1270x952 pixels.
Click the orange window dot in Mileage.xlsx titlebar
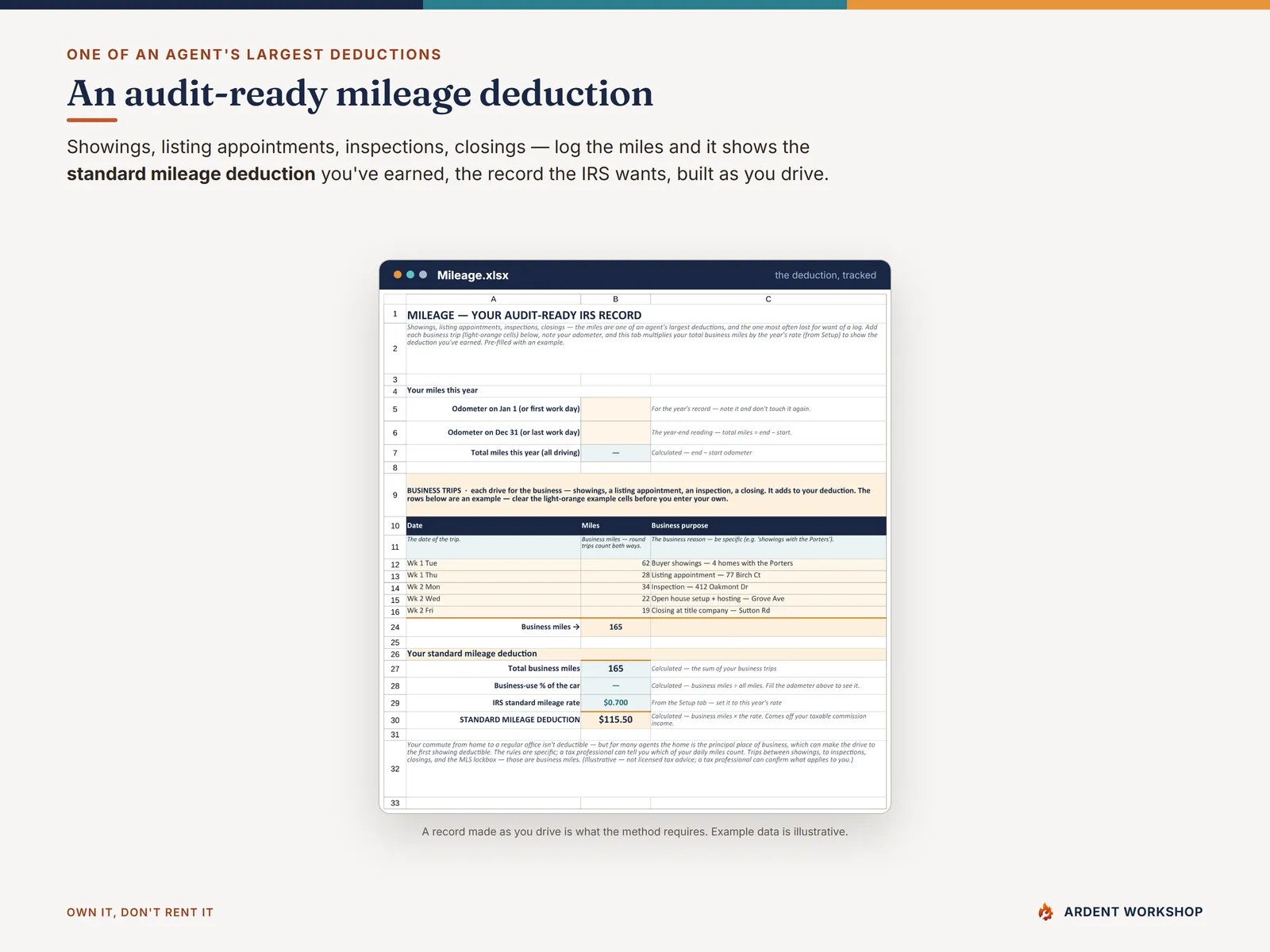pos(398,274)
